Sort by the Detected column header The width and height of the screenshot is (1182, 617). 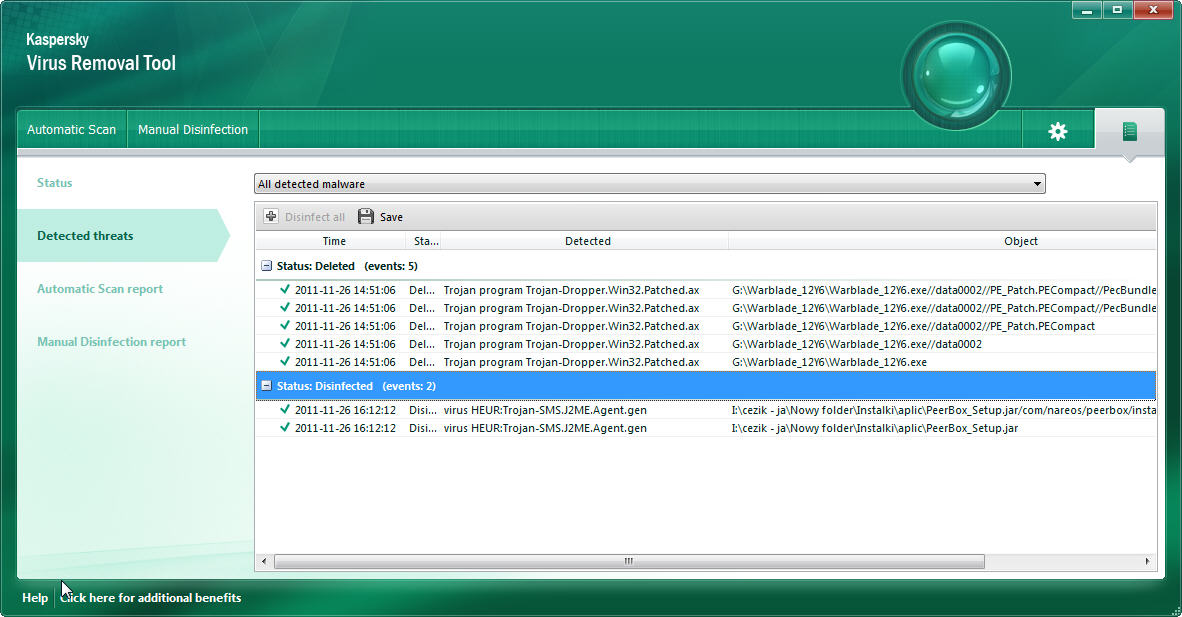click(587, 241)
